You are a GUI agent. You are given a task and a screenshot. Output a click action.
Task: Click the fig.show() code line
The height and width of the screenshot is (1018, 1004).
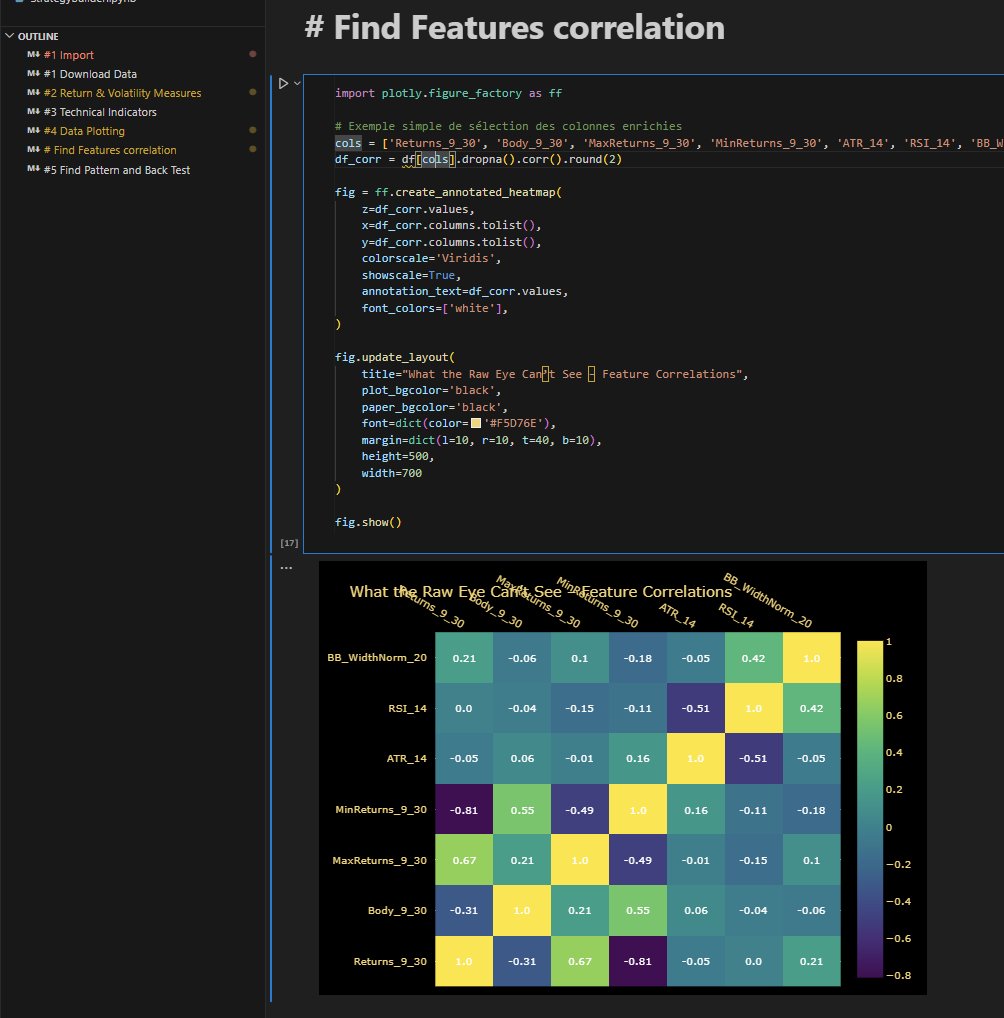(x=368, y=522)
